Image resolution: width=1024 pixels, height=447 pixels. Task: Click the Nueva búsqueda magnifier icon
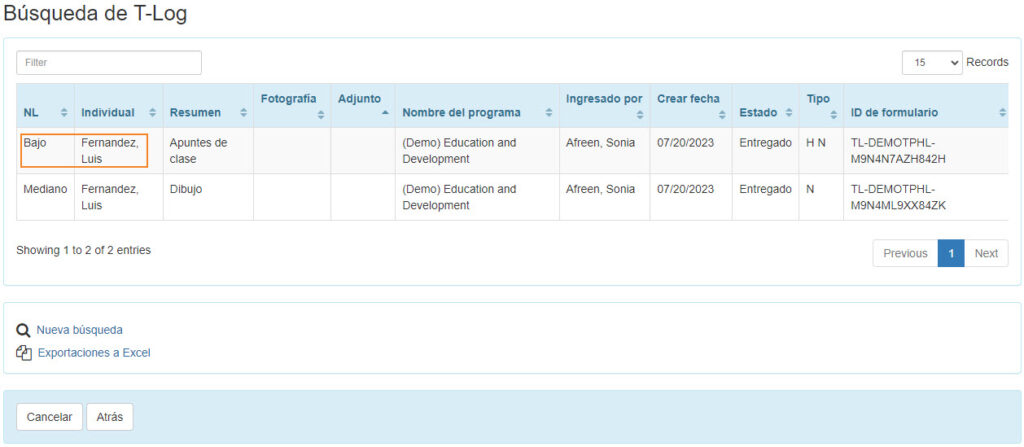tap(24, 331)
